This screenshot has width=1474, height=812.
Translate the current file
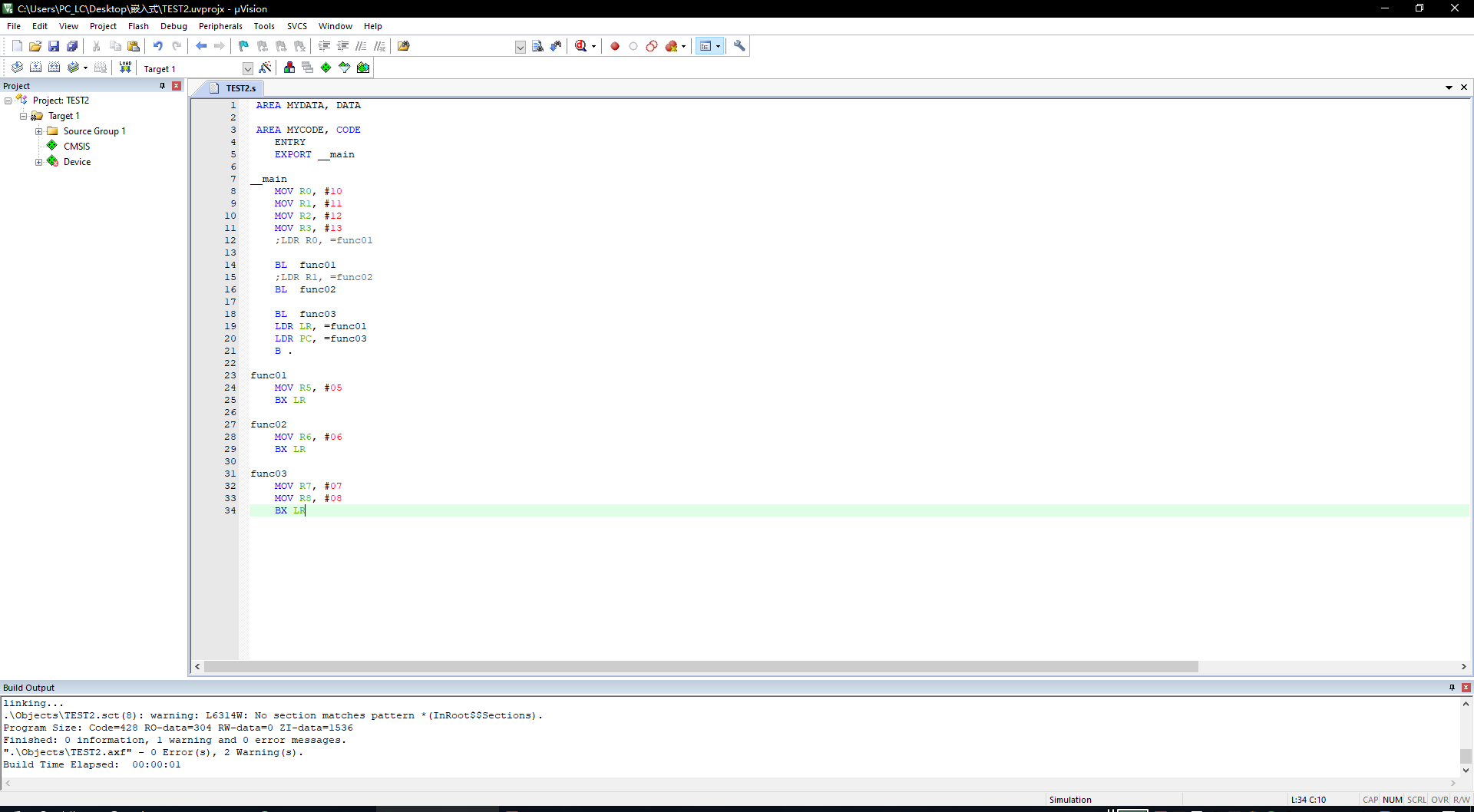tap(17, 68)
